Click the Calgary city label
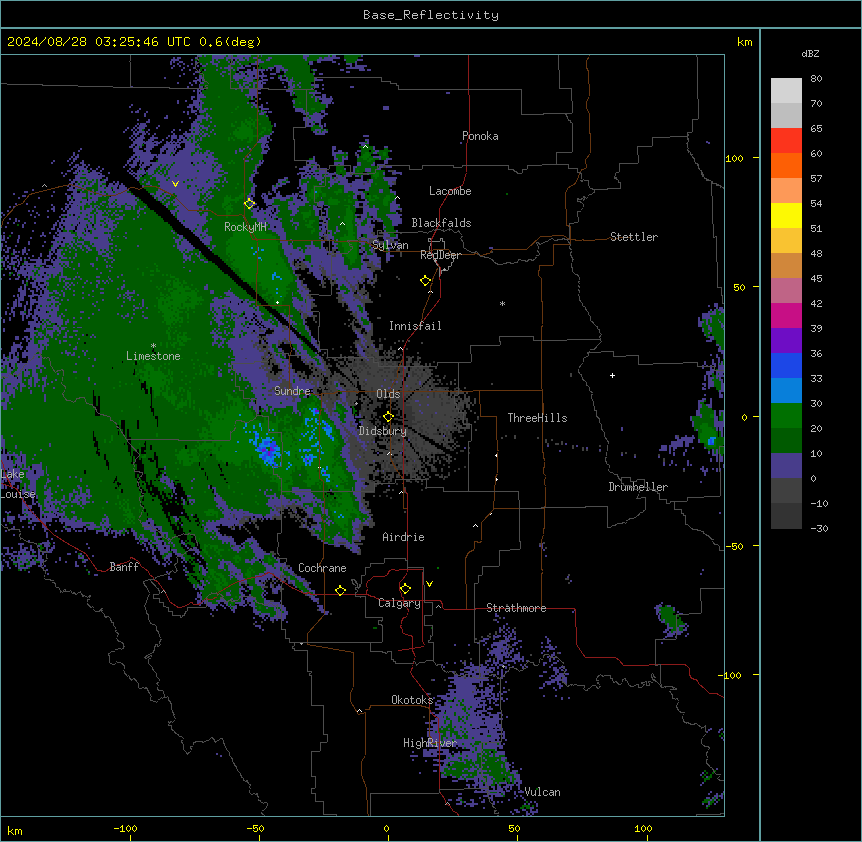 pyautogui.click(x=400, y=603)
